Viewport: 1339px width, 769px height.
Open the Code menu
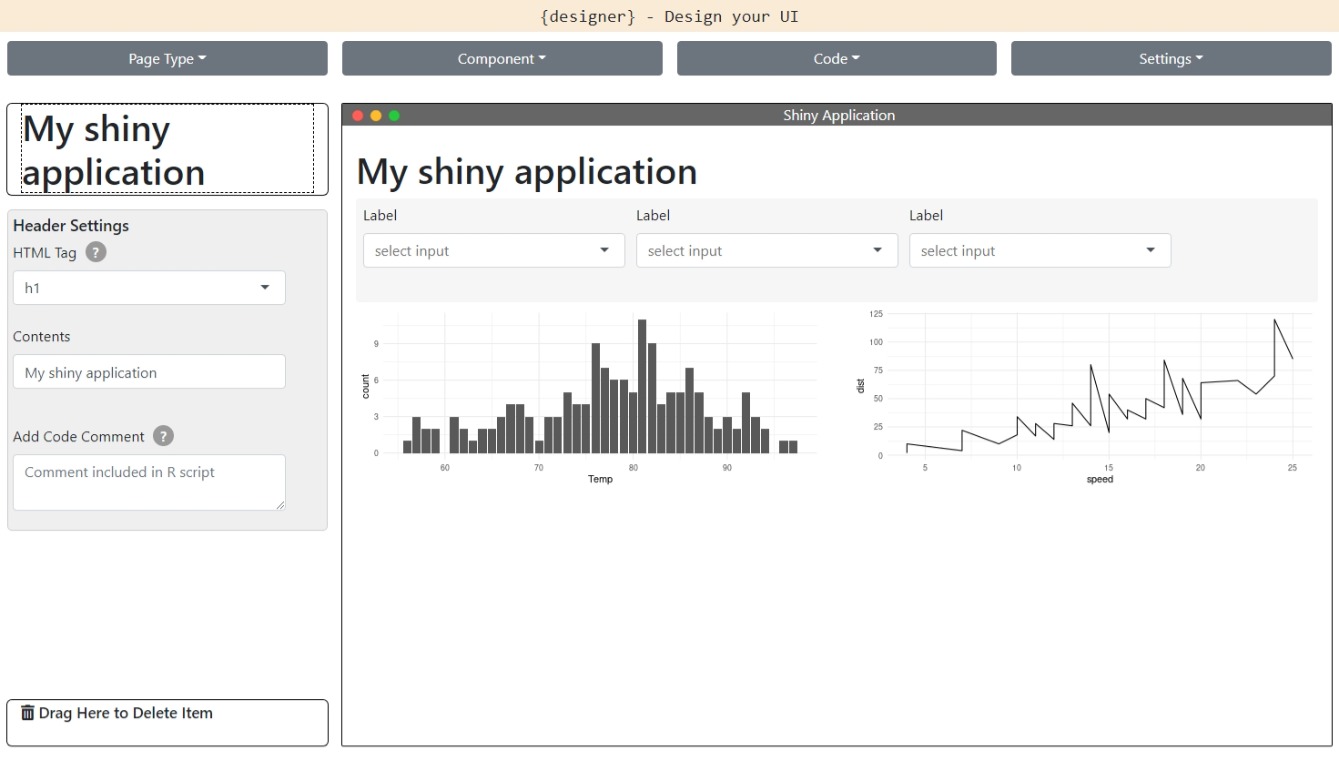point(836,59)
